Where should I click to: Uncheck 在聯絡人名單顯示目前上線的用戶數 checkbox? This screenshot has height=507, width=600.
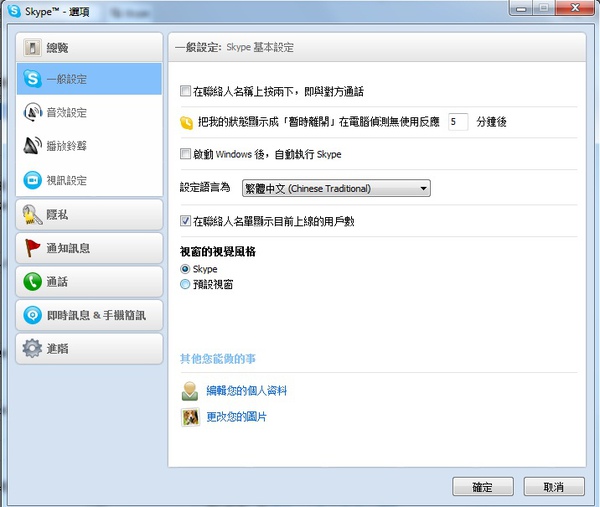(185, 221)
